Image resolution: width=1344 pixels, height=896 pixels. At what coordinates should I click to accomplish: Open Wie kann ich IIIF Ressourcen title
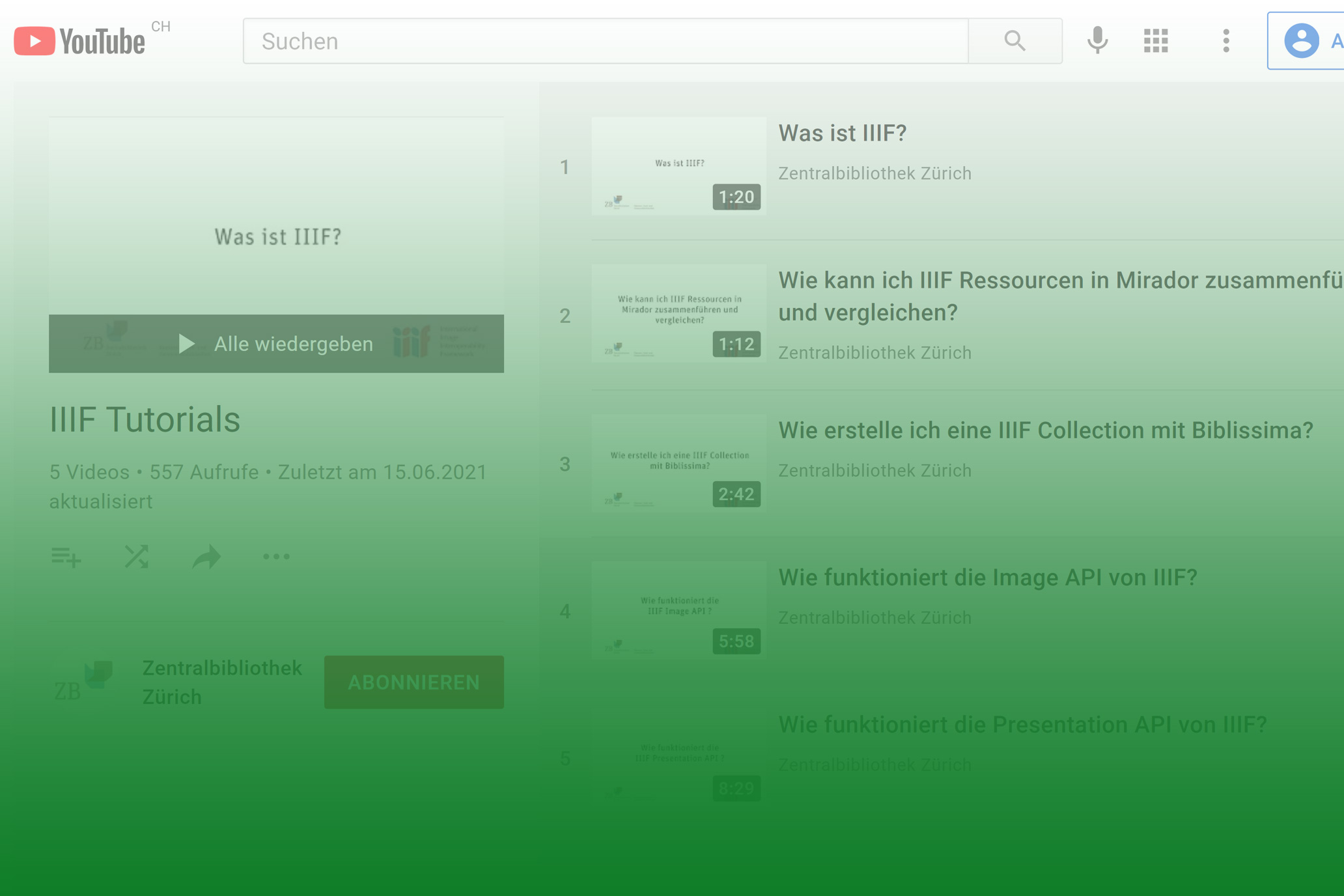tap(1061, 296)
